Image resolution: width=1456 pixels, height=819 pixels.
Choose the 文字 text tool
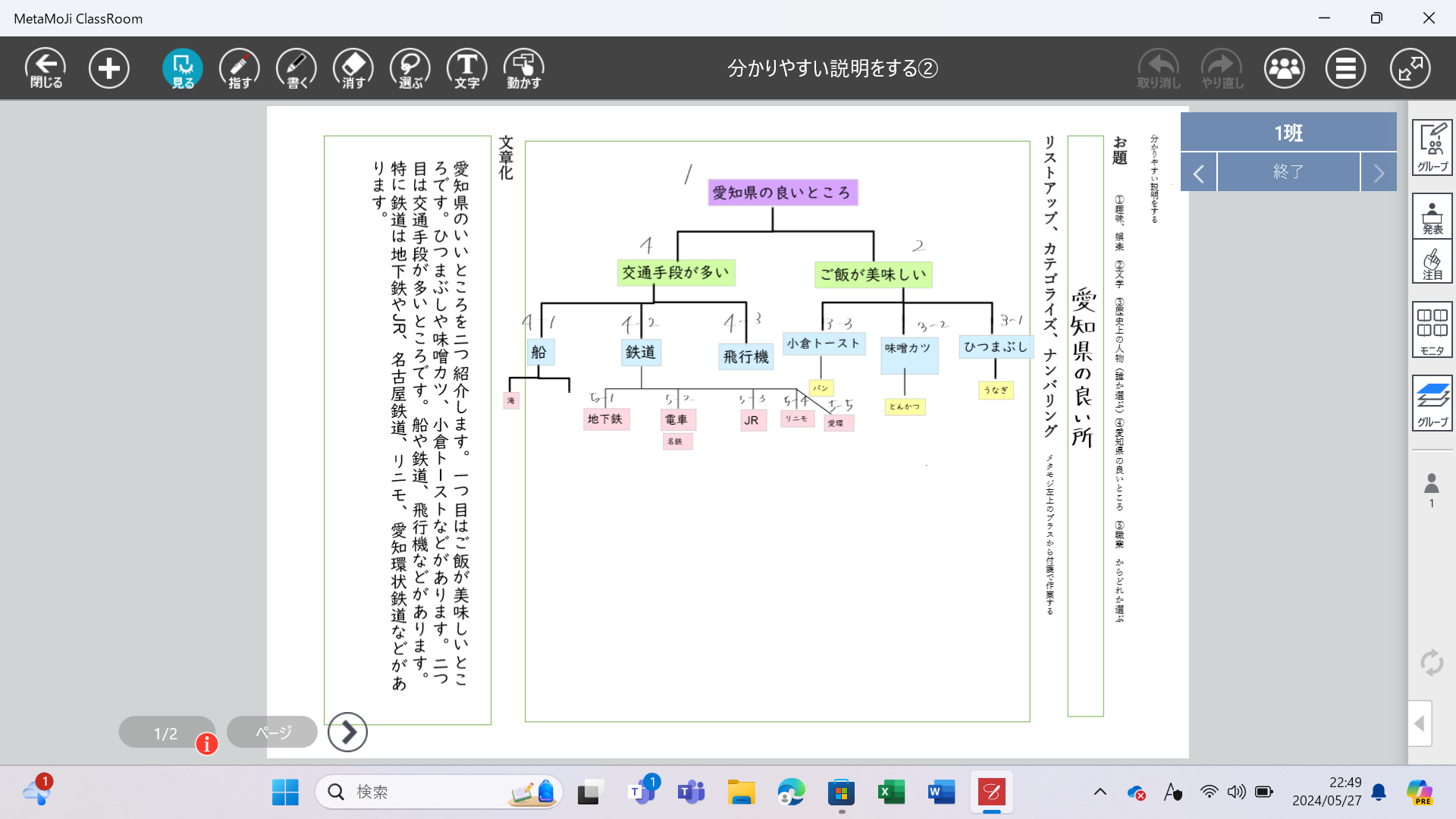tap(467, 68)
